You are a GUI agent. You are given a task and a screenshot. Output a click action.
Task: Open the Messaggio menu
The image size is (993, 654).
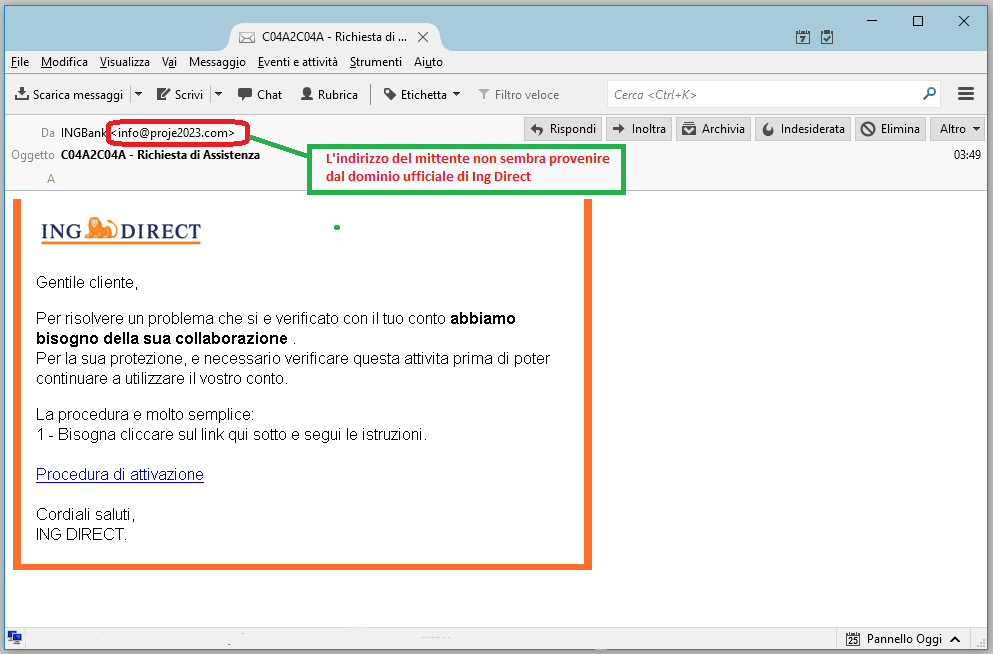click(217, 61)
